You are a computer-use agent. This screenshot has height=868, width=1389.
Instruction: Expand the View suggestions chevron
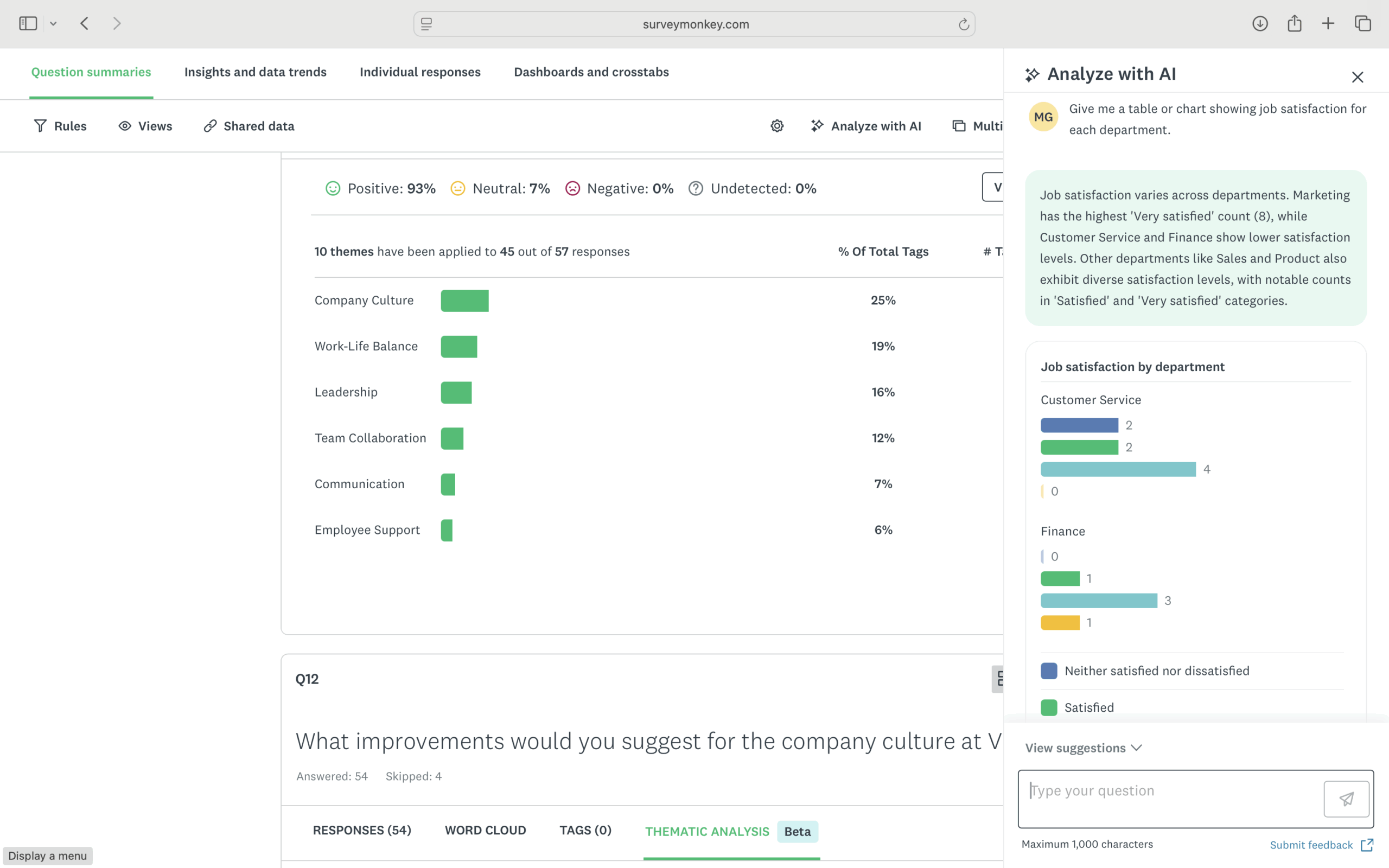[x=1136, y=748]
